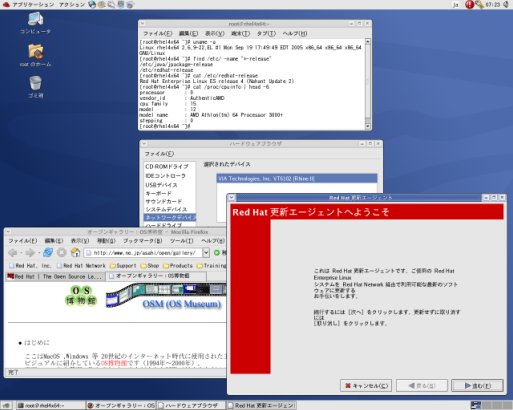Click the Ja input language indicator
The height and width of the screenshot is (410, 513).
click(x=455, y=5)
